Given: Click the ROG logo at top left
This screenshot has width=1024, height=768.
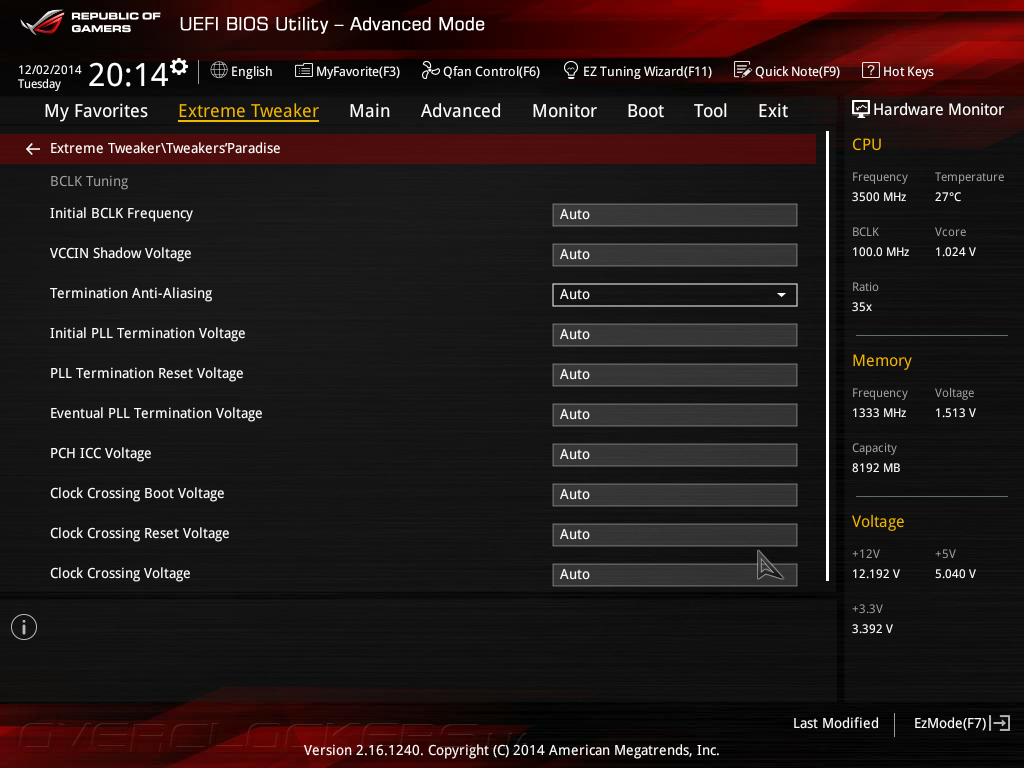Looking at the screenshot, I should coord(42,22).
